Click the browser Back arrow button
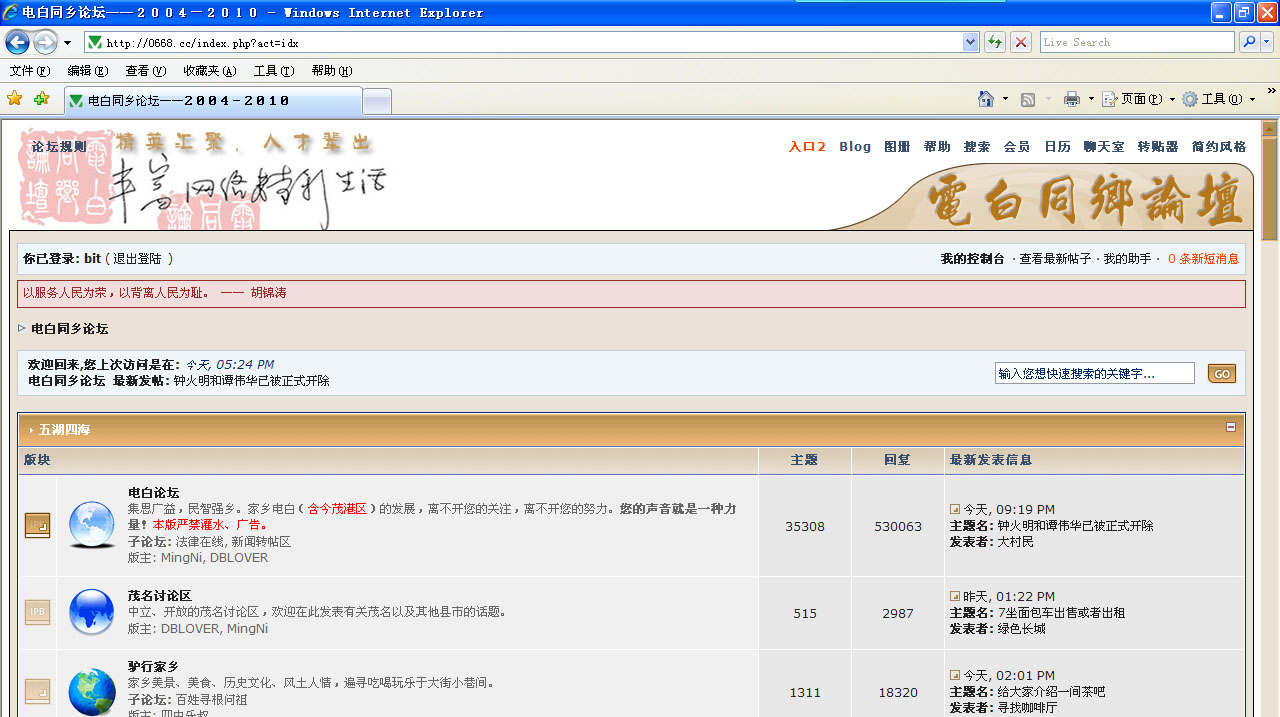Image resolution: width=1280 pixels, height=717 pixels. (17, 42)
